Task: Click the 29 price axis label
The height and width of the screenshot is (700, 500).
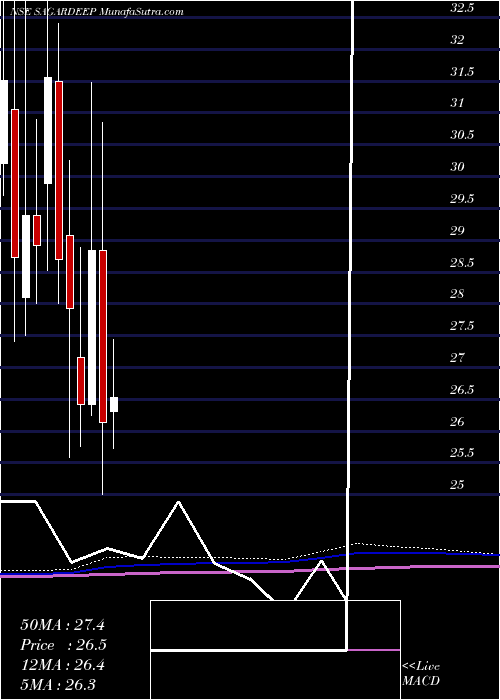Action: point(457,230)
